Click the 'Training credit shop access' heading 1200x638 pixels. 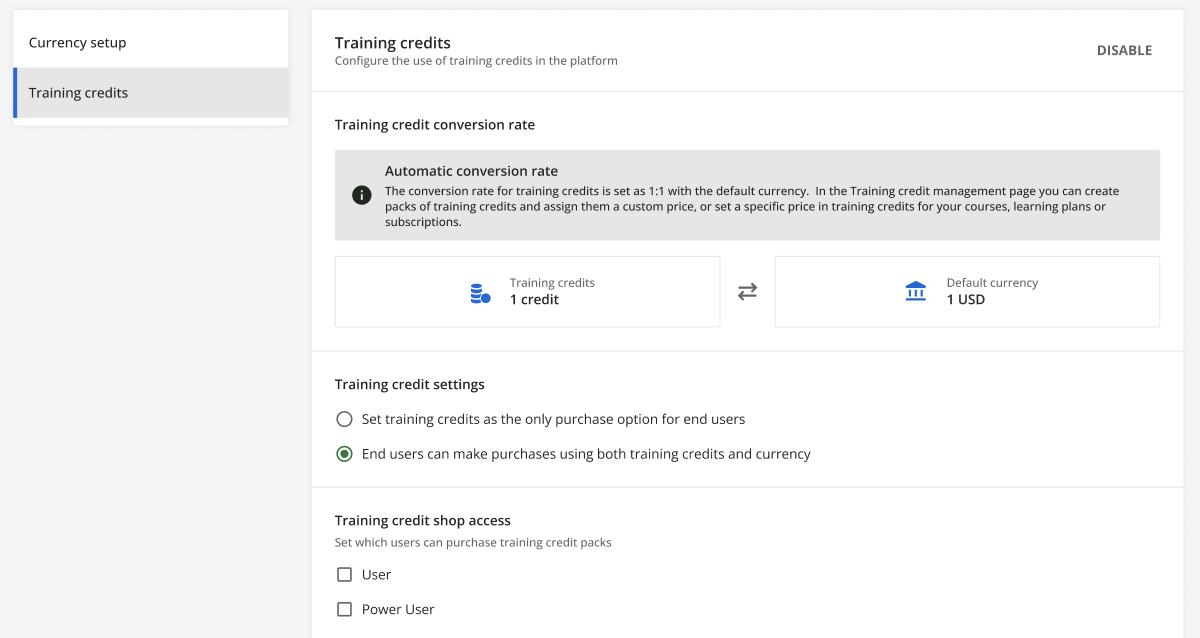coord(423,520)
